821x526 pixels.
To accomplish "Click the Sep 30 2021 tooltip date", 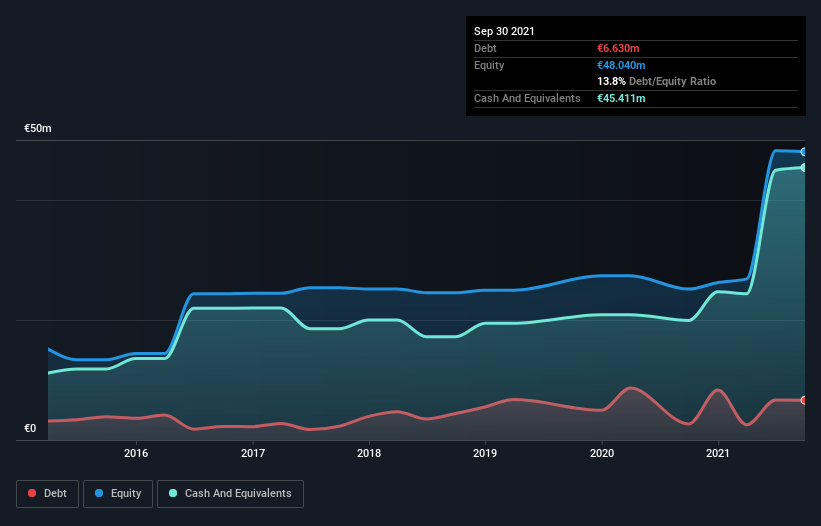I will pos(504,31).
